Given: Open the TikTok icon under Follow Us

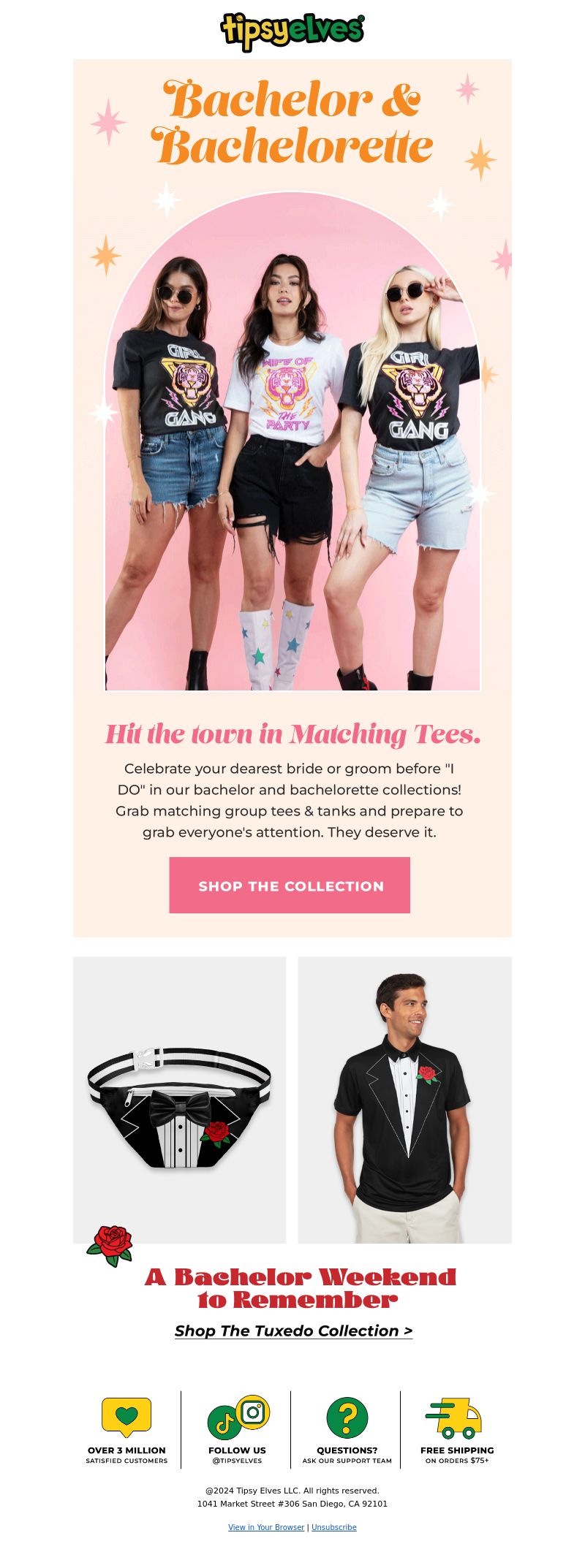Looking at the screenshot, I should click(224, 1423).
